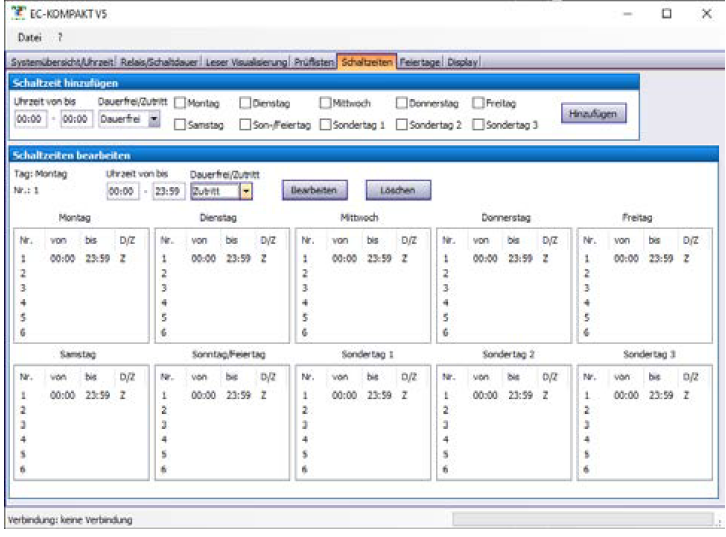Click the Hinzufügen button
The width and height of the screenshot is (726, 537).
tap(594, 113)
